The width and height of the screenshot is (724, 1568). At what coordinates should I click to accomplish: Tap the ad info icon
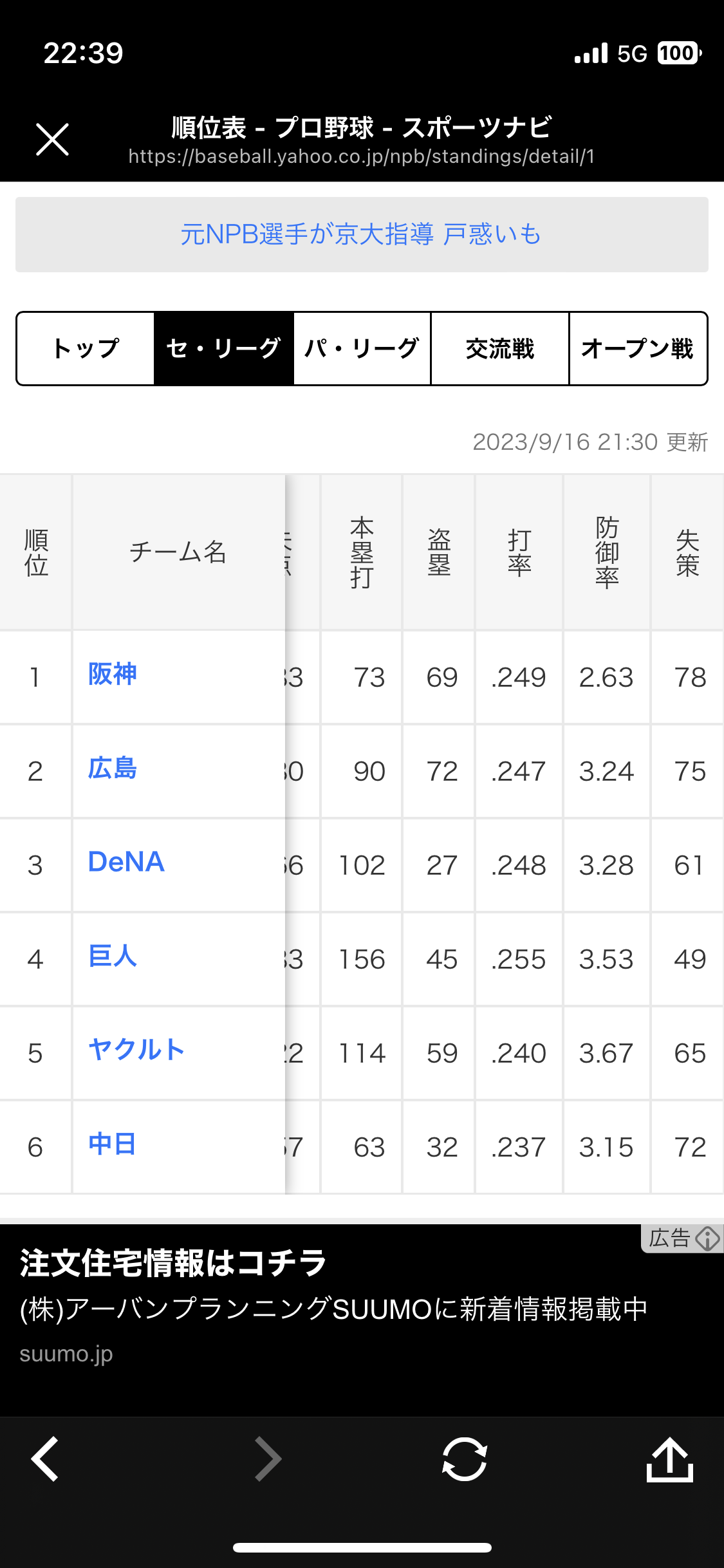coord(707,1238)
